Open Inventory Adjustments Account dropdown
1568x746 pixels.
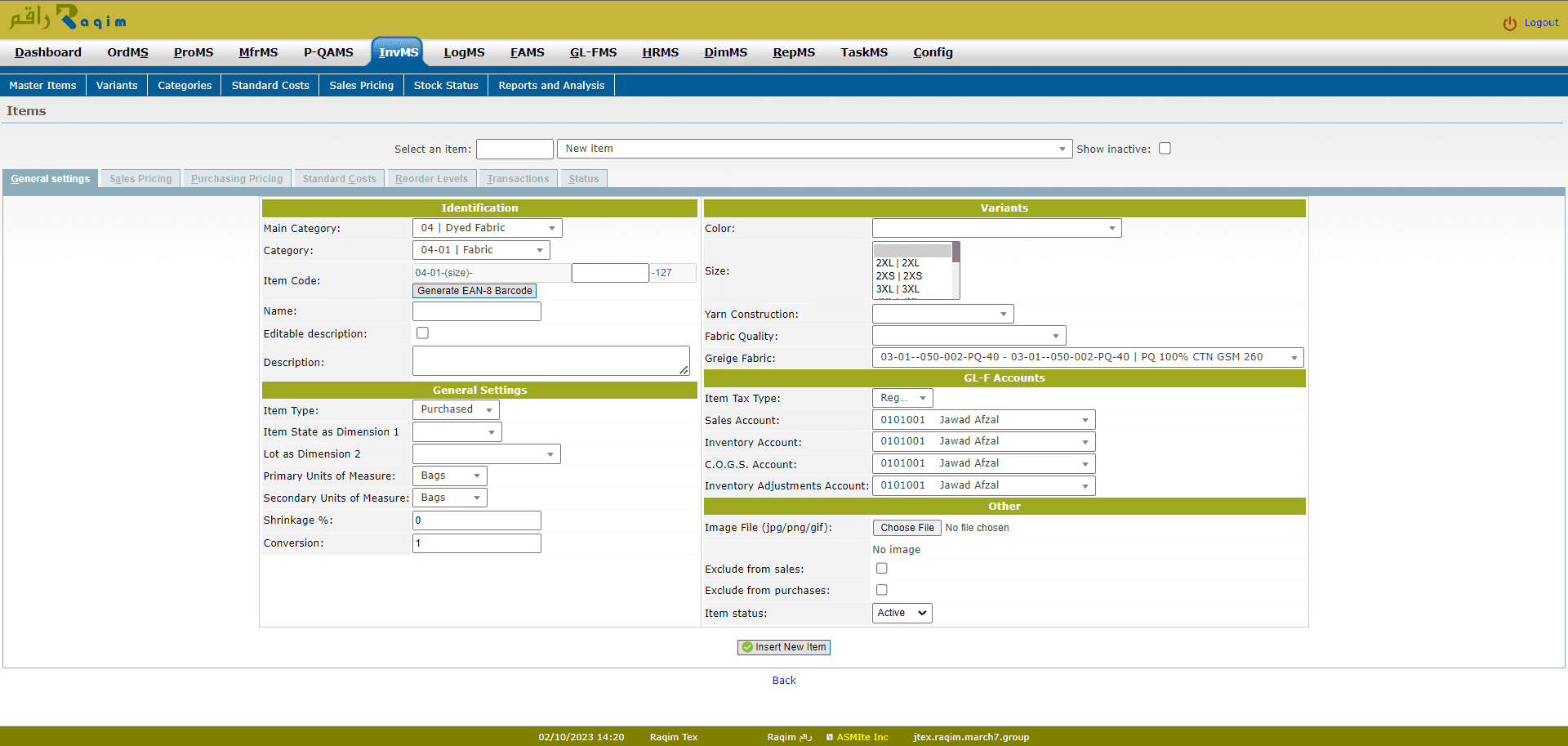tap(983, 485)
